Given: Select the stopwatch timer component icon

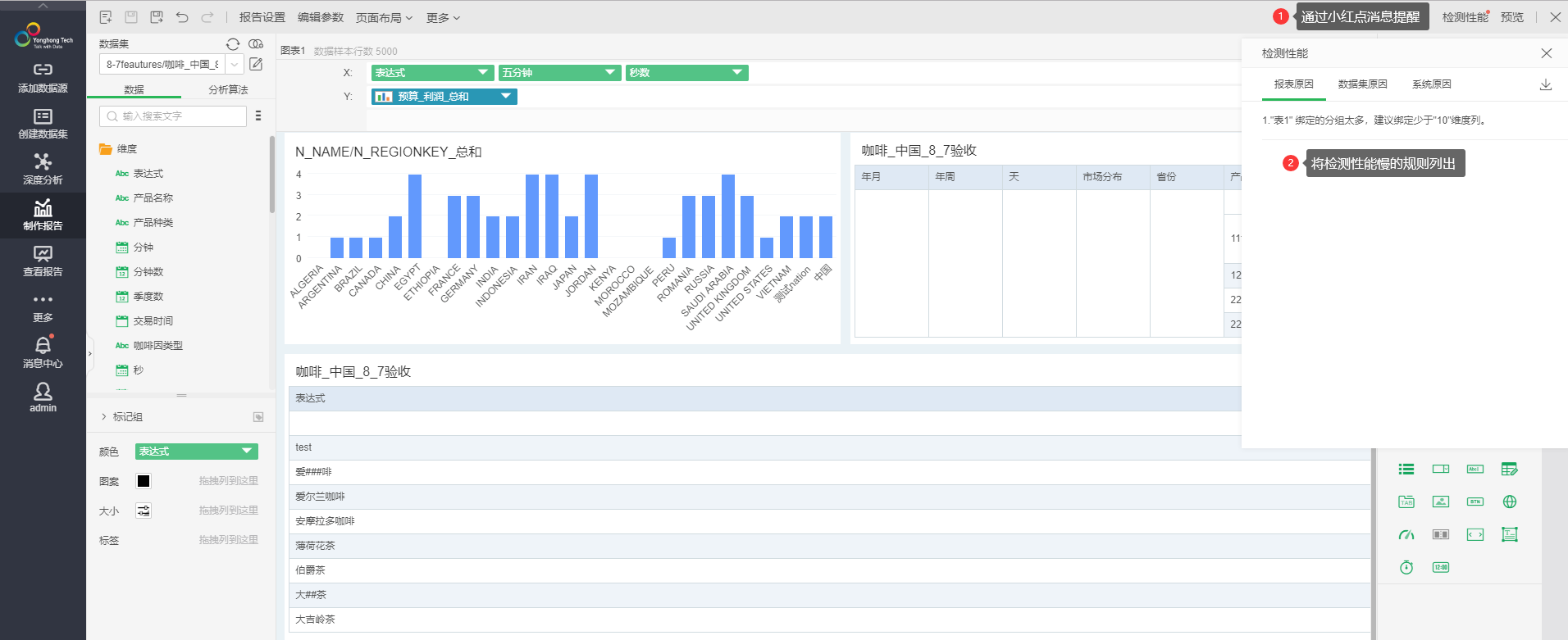Looking at the screenshot, I should point(1406,568).
